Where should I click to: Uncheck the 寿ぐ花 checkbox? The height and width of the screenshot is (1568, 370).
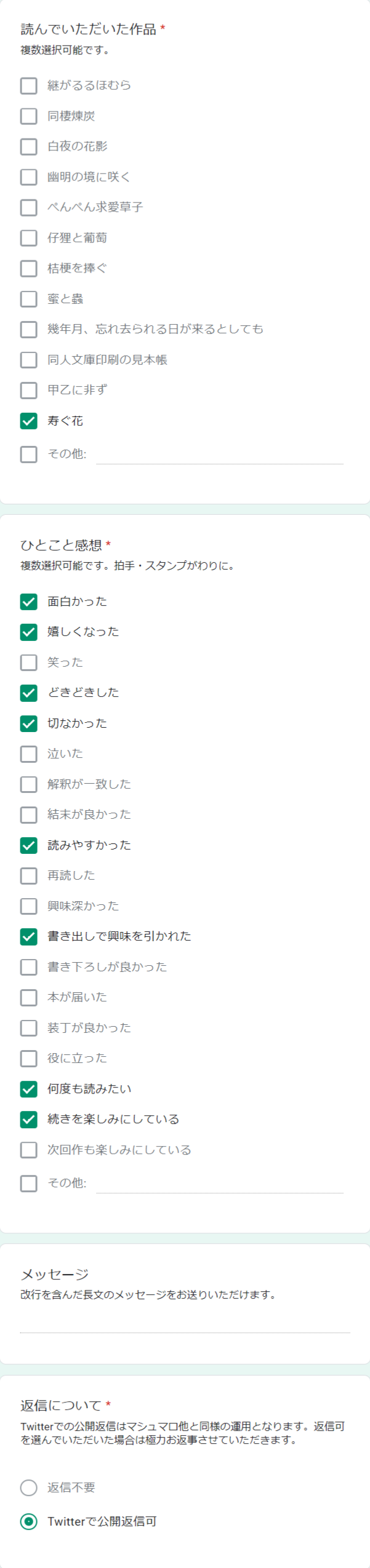[29, 421]
